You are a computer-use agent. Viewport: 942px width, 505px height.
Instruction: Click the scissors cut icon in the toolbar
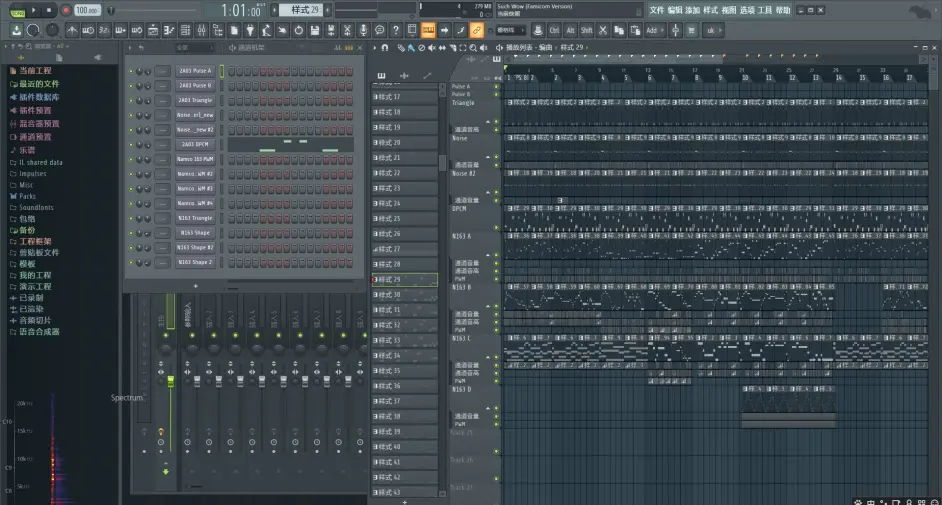click(x=603, y=30)
